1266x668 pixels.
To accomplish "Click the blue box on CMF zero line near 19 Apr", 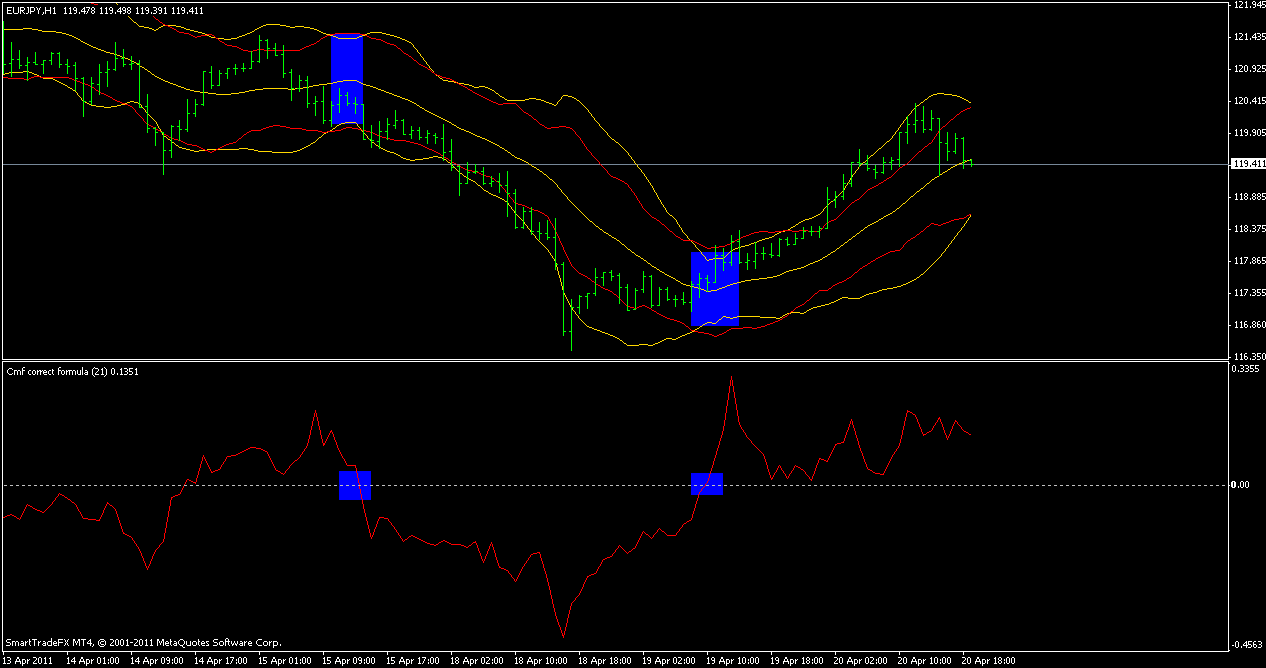I will click(x=707, y=484).
